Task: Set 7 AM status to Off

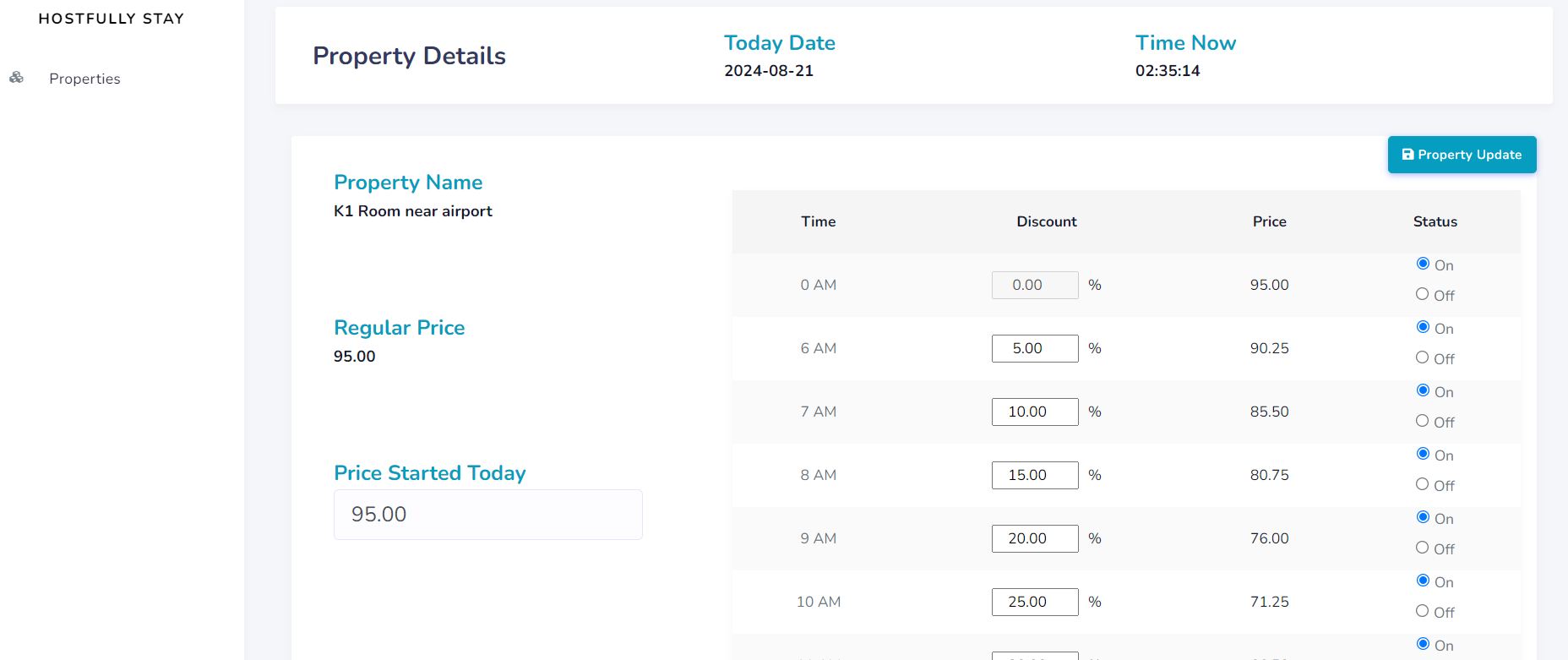Action: coord(1423,421)
